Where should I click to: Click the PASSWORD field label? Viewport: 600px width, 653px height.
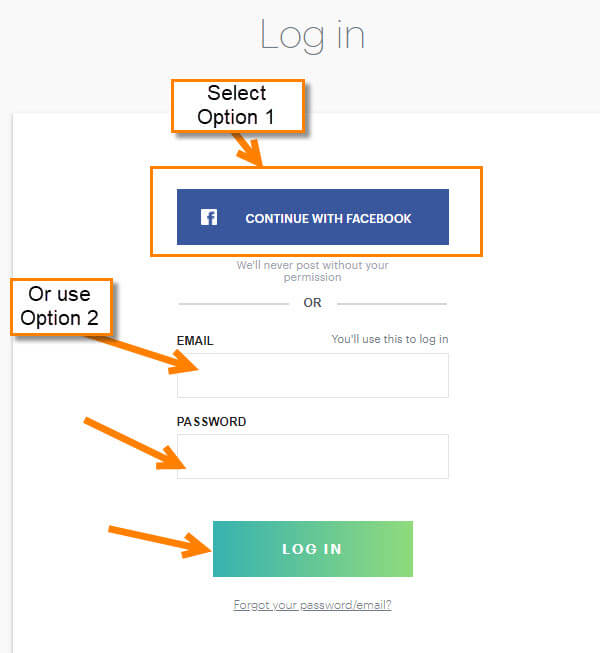[x=211, y=421]
